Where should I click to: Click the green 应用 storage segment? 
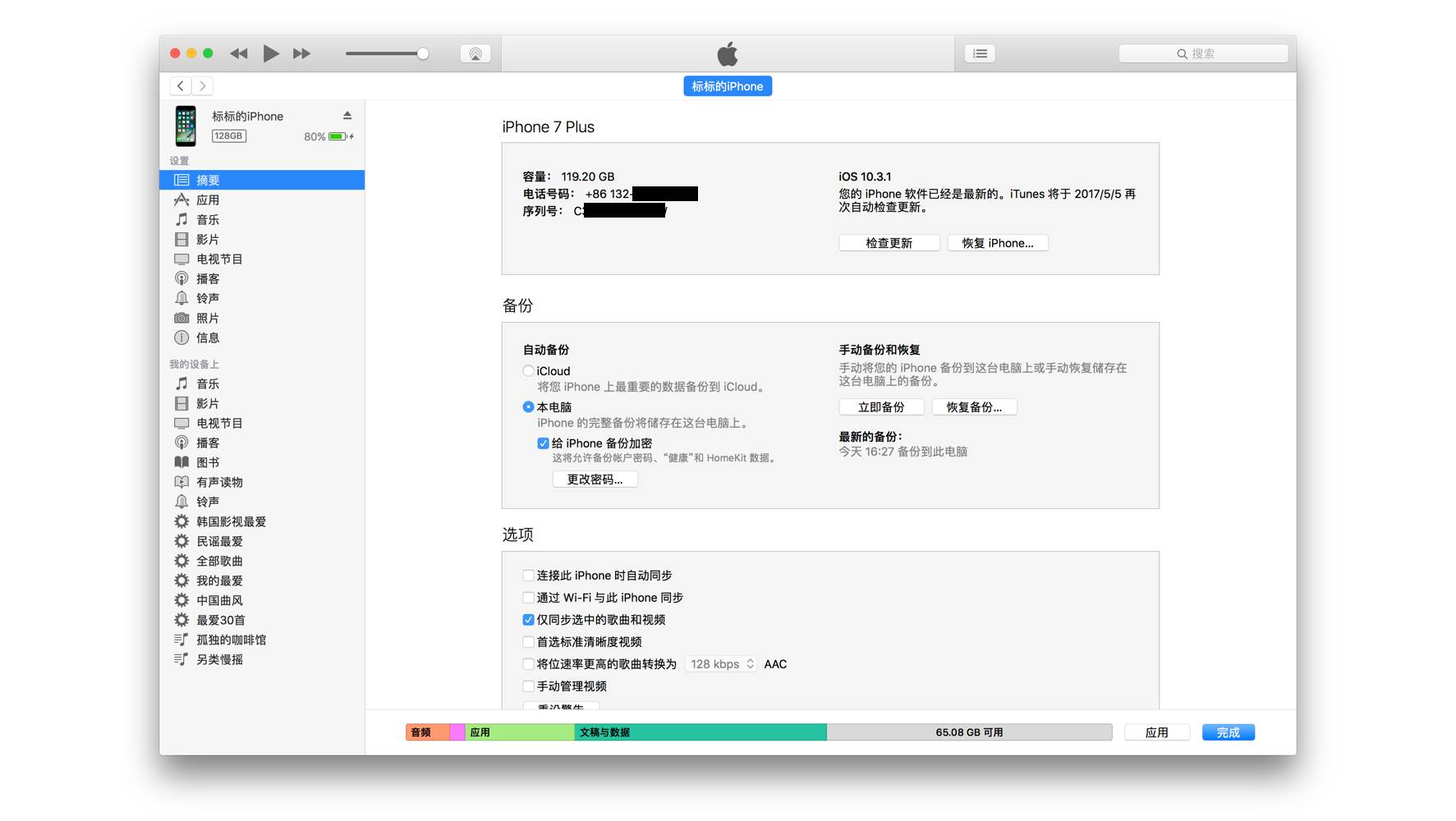pos(520,732)
